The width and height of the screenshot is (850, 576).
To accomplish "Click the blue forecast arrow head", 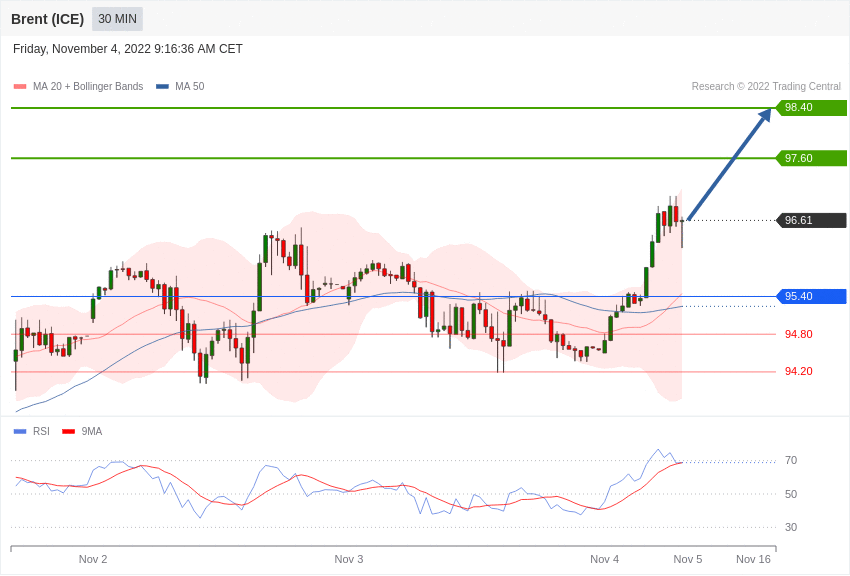I will tap(765, 115).
